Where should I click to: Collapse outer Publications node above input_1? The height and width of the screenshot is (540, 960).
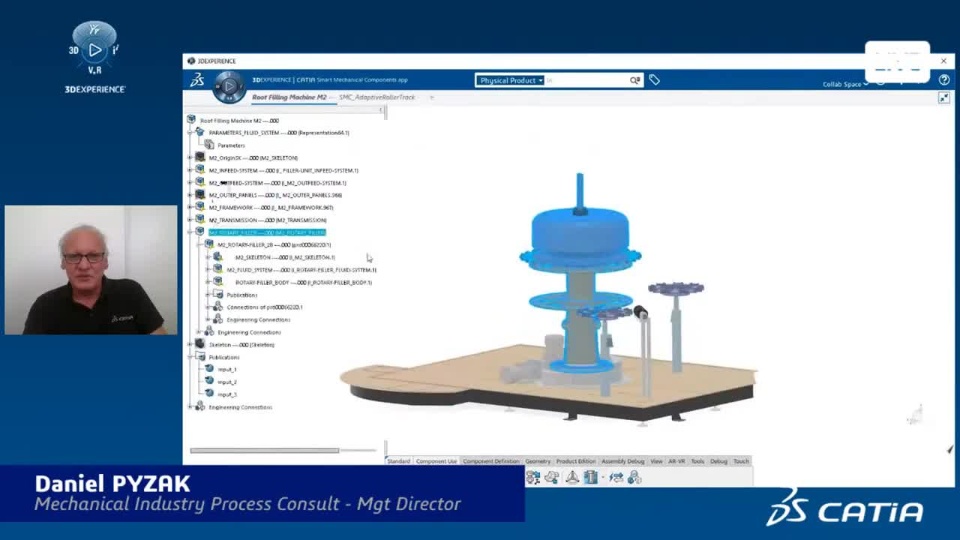(x=190, y=357)
